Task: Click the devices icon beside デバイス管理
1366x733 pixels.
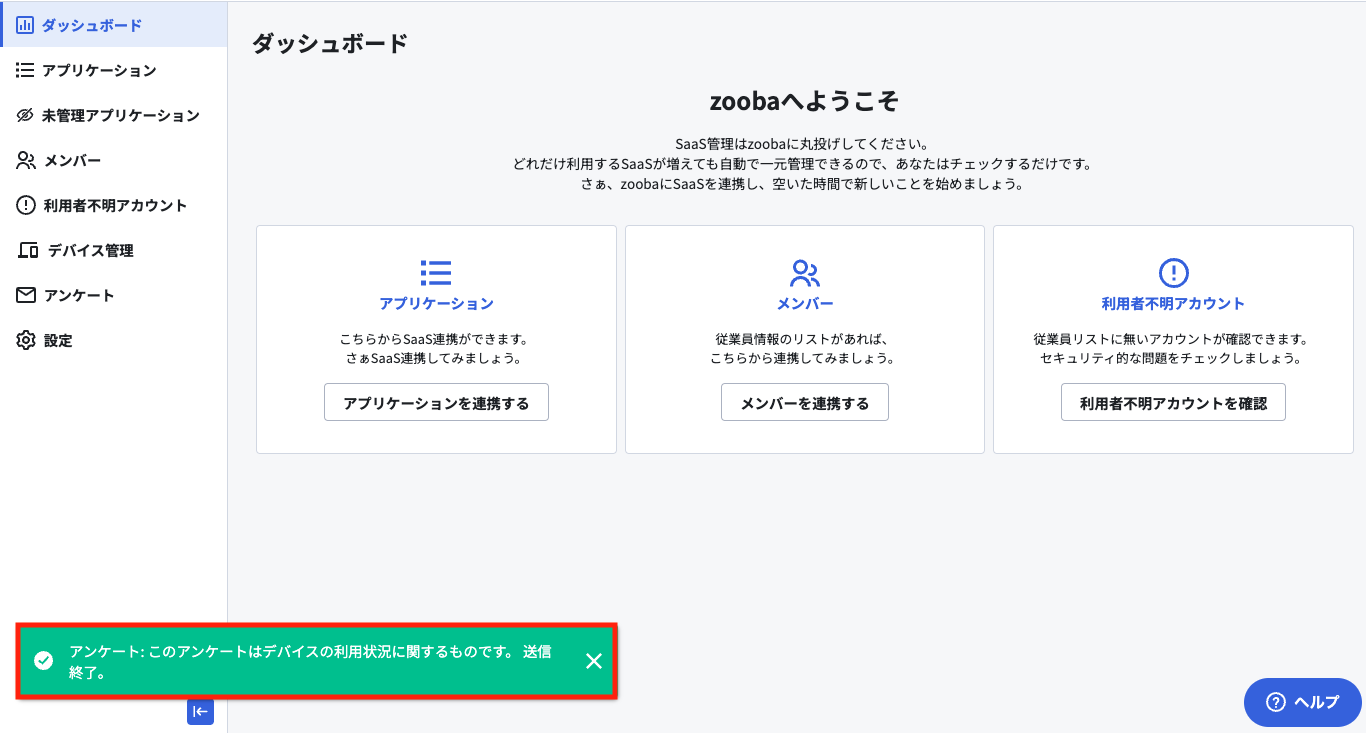Action: [28, 250]
